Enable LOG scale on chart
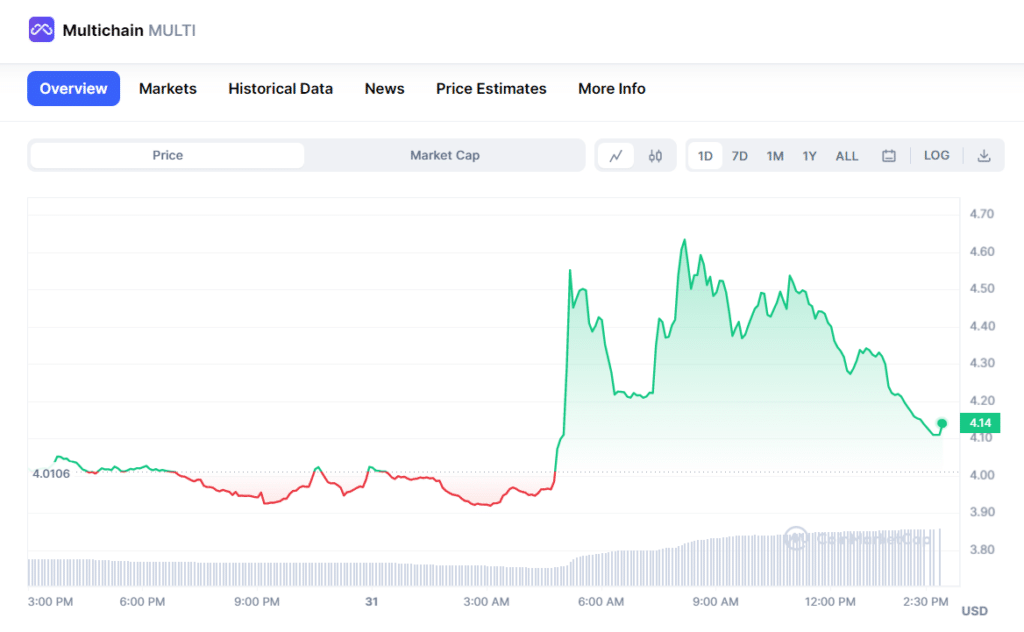1024x632 pixels. tap(937, 156)
